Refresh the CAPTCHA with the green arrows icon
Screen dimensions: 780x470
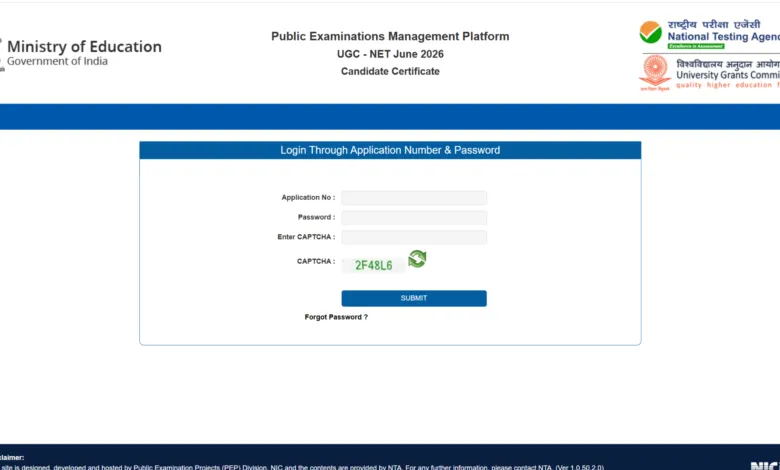coord(417,259)
